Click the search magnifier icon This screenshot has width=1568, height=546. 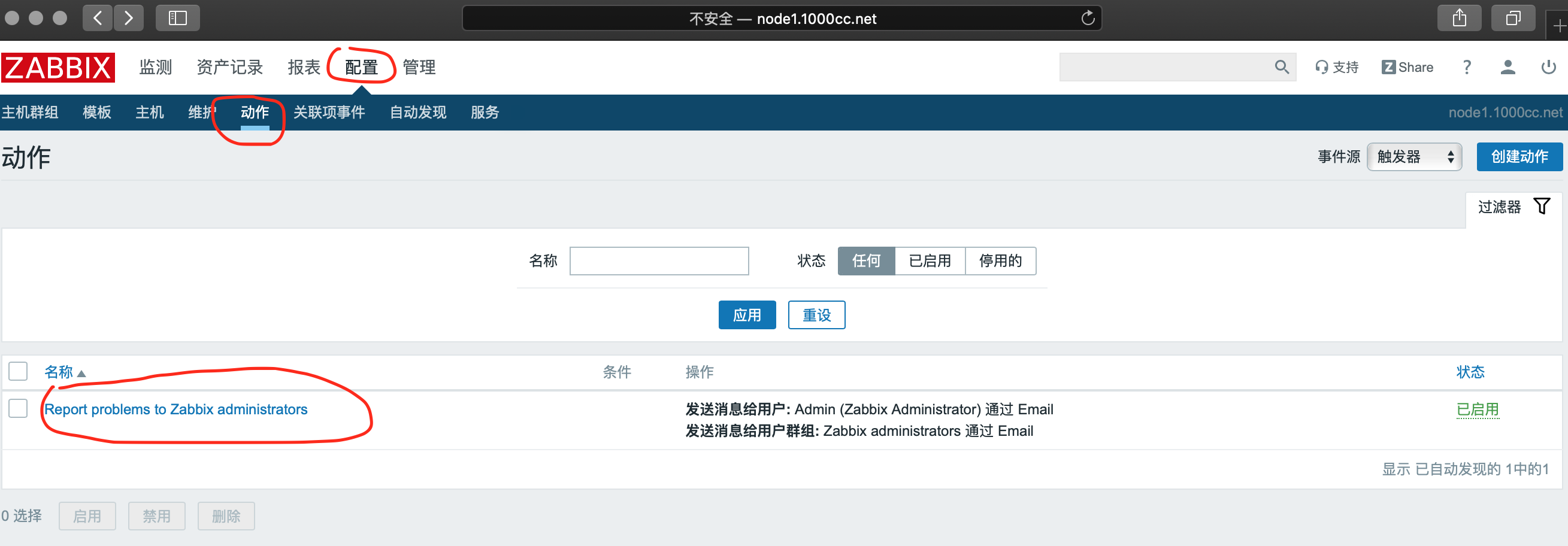1281,68
